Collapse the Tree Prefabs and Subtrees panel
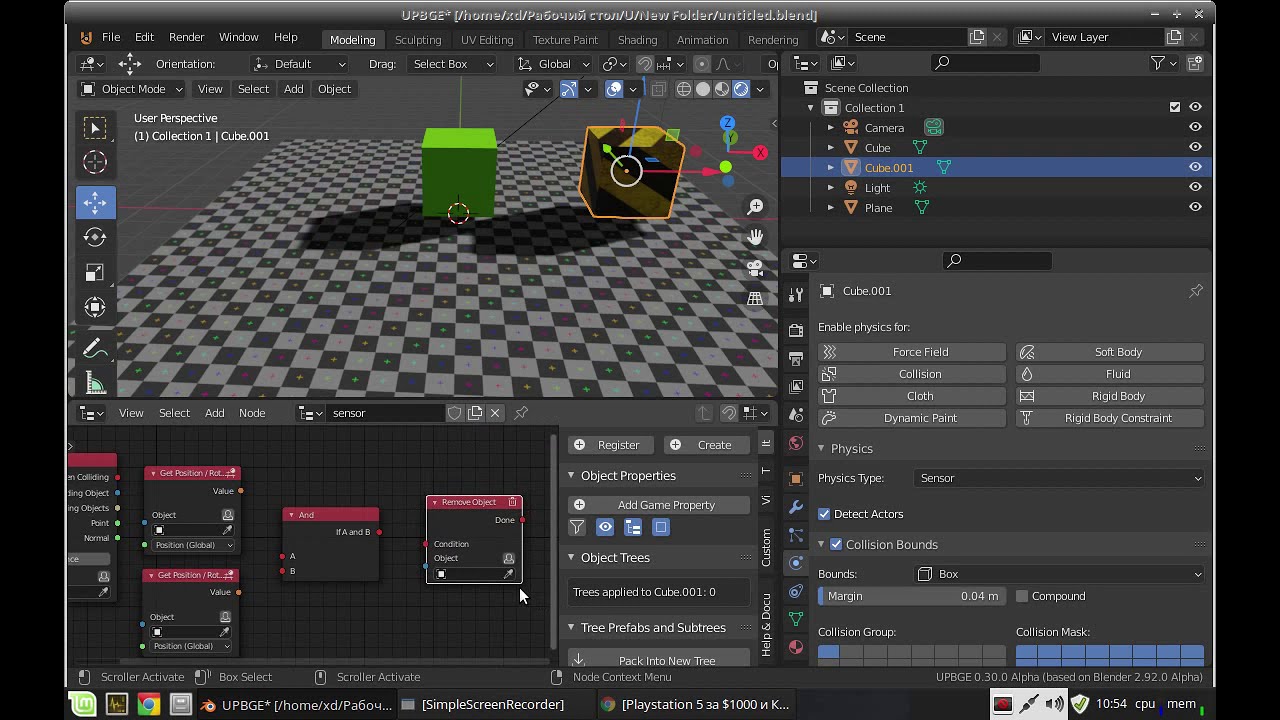This screenshot has width=1280, height=720. [652, 628]
